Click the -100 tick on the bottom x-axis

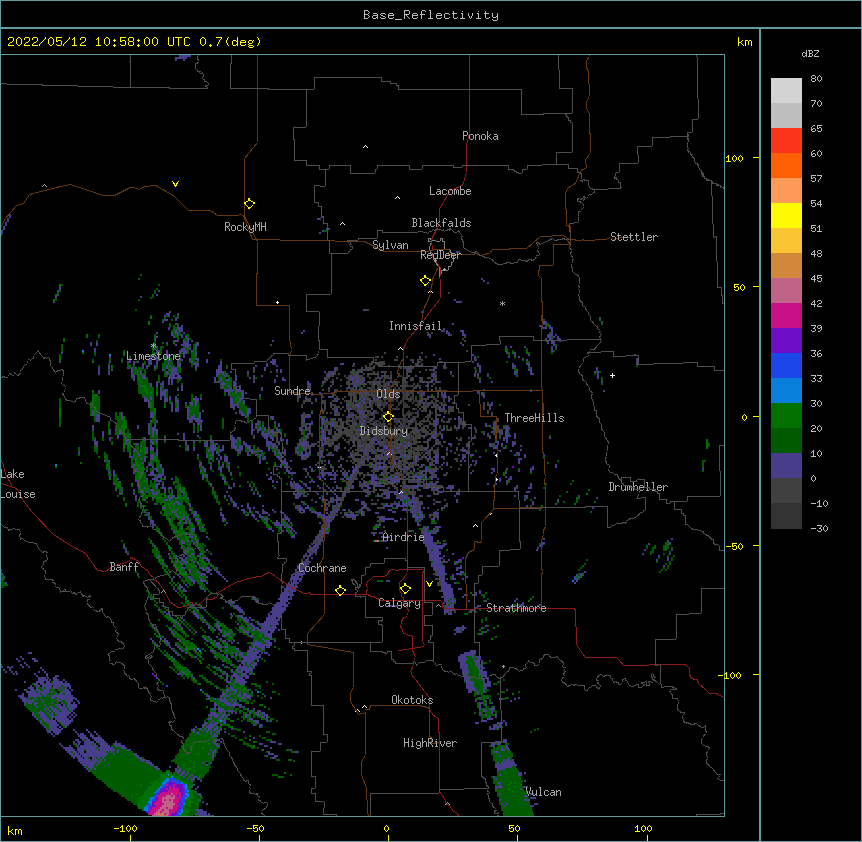tap(126, 828)
